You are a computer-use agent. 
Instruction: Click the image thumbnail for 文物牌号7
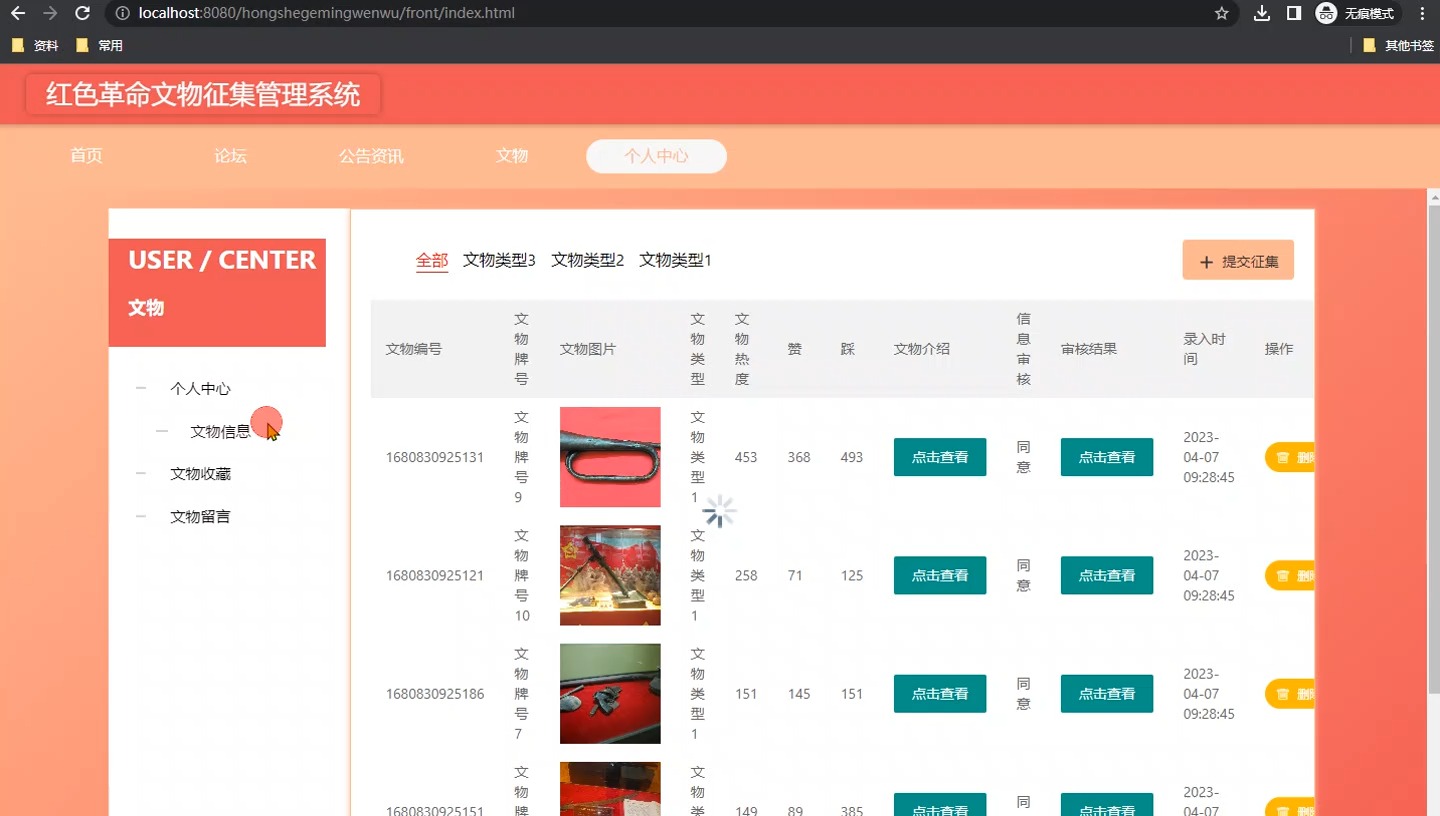[610, 693]
